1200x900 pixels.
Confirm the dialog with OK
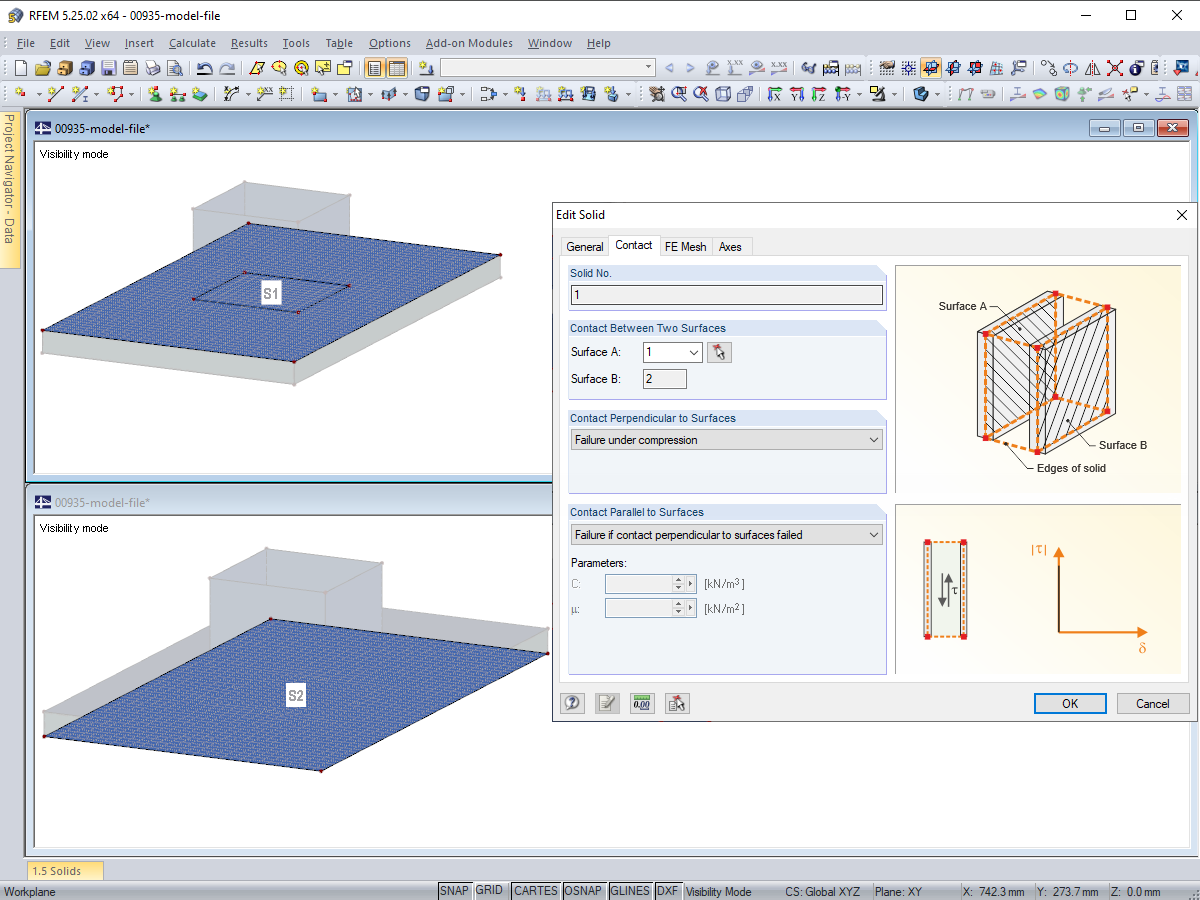point(1070,703)
